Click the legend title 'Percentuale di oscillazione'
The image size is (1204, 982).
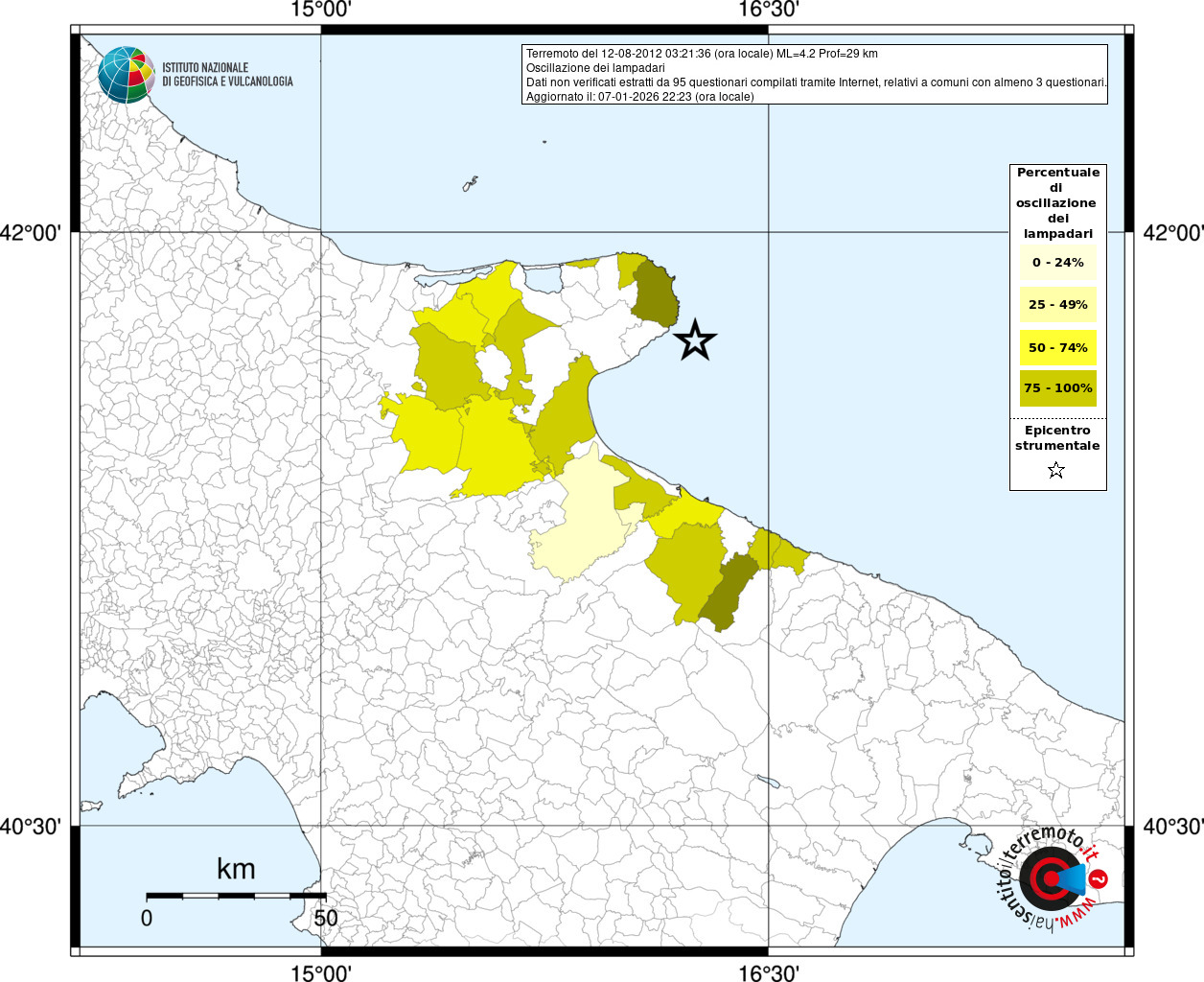(x=1058, y=202)
